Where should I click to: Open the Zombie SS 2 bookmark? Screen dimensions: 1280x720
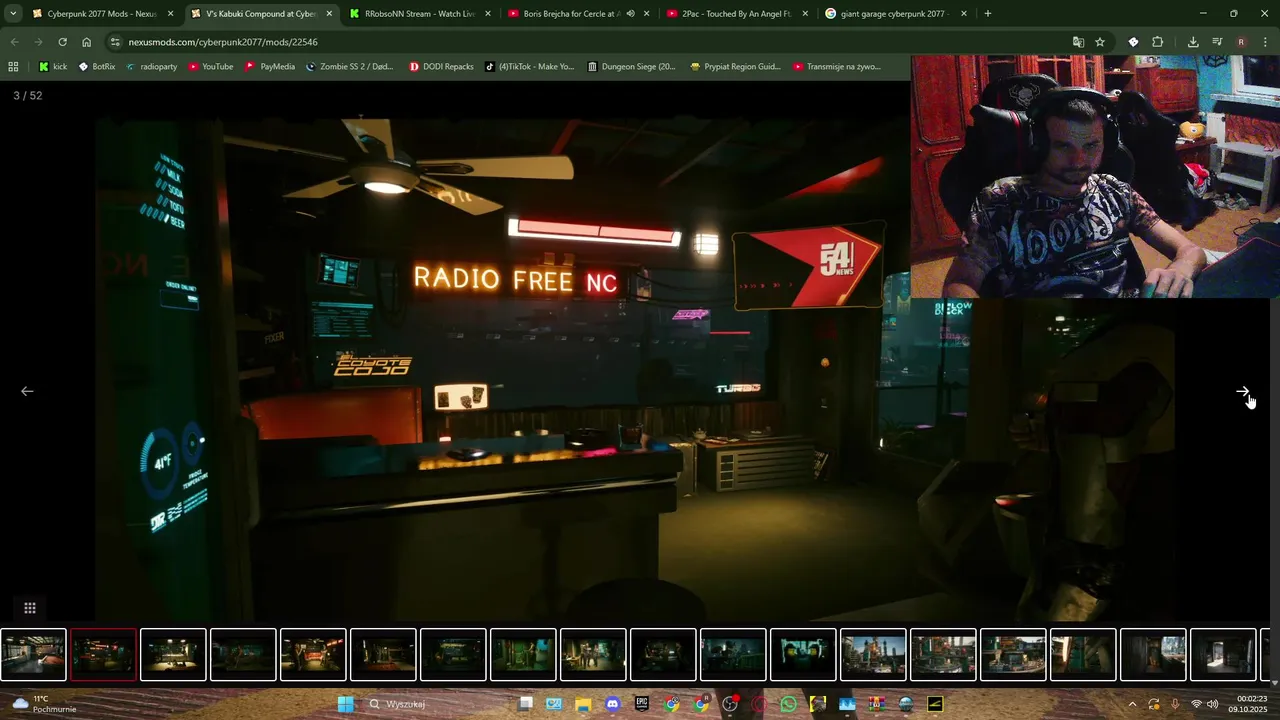pos(350,67)
